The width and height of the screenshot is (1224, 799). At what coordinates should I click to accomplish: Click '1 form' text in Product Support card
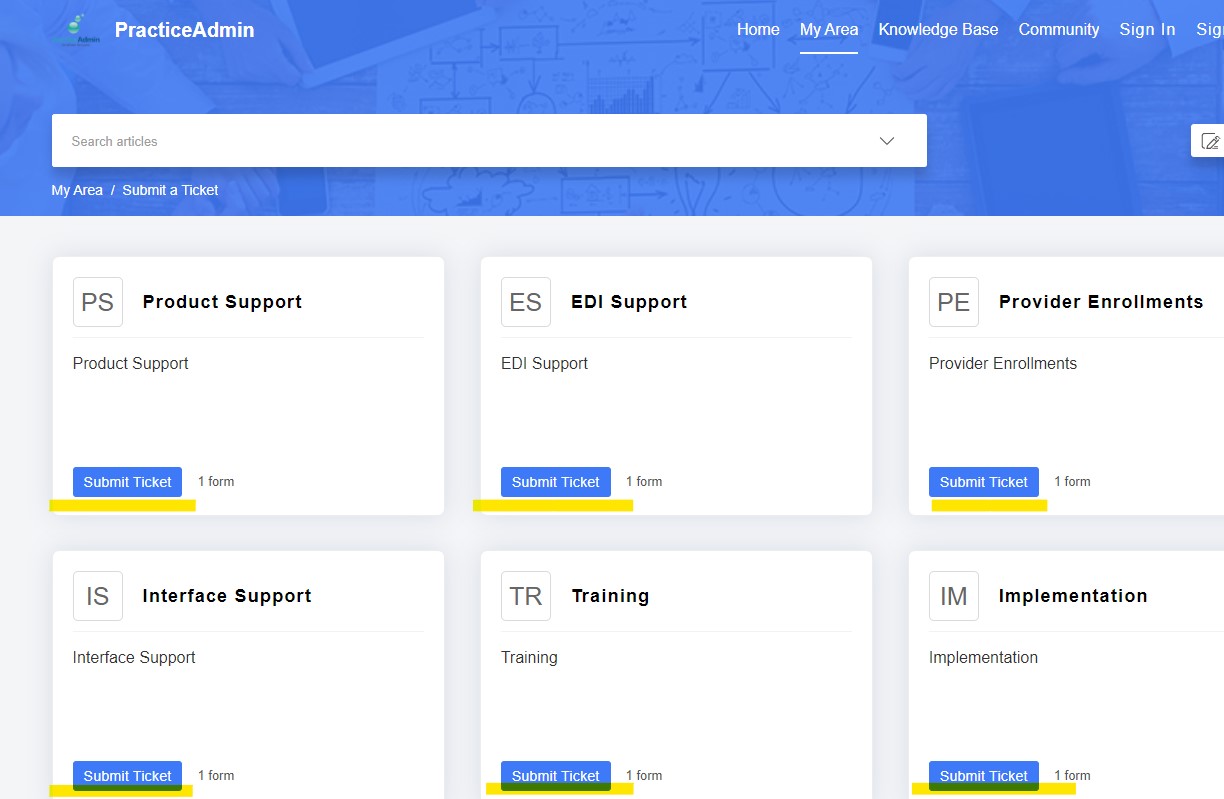pyautogui.click(x=216, y=482)
